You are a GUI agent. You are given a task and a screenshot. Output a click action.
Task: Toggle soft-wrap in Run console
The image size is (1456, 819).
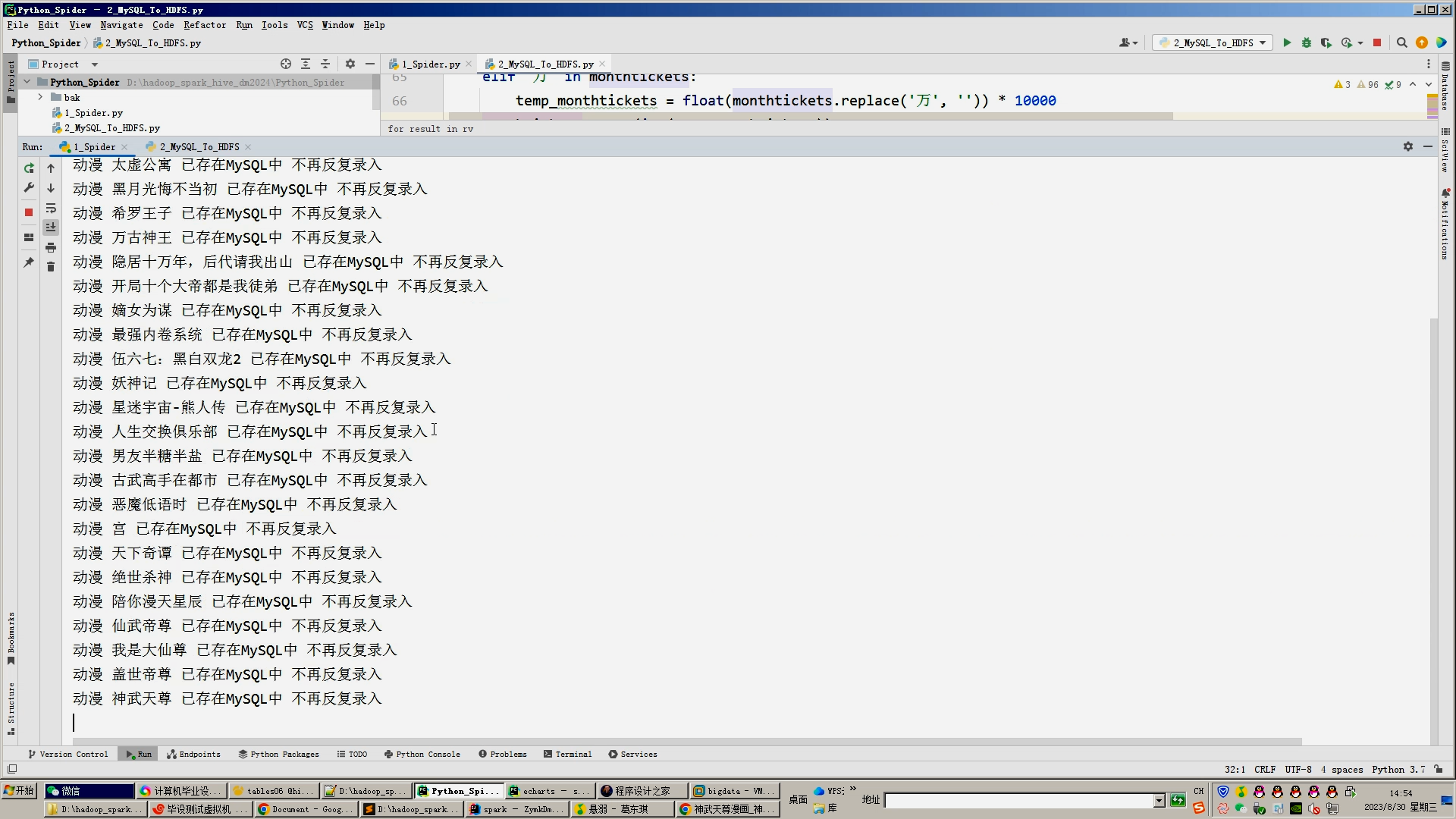coord(51,208)
